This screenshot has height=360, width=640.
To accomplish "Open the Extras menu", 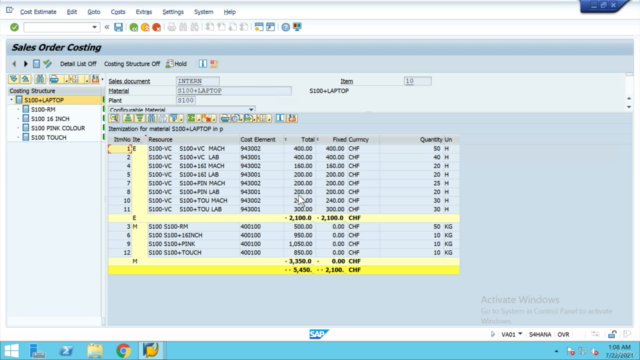I will (x=144, y=12).
